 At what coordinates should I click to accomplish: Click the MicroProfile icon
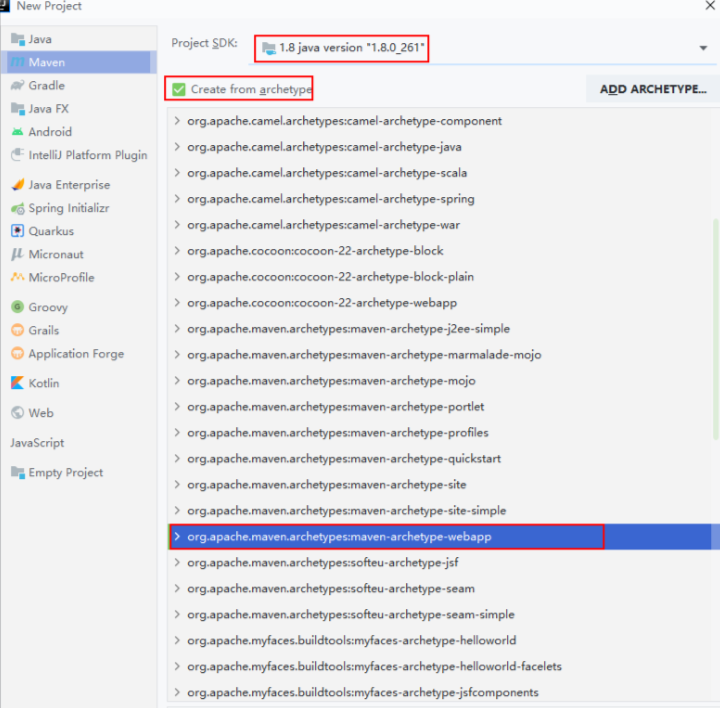point(17,277)
